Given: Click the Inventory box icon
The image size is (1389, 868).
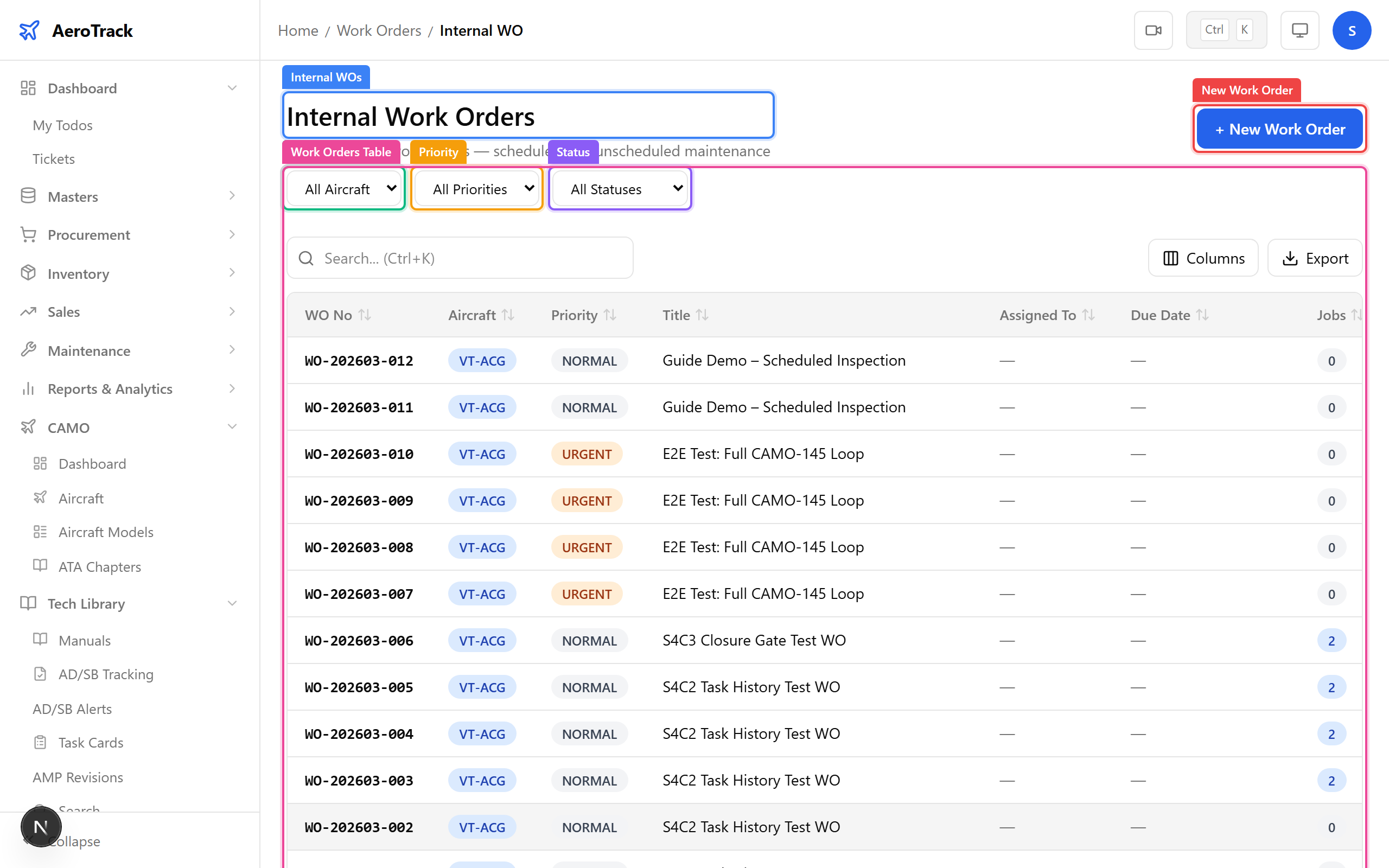Looking at the screenshot, I should click(29, 273).
